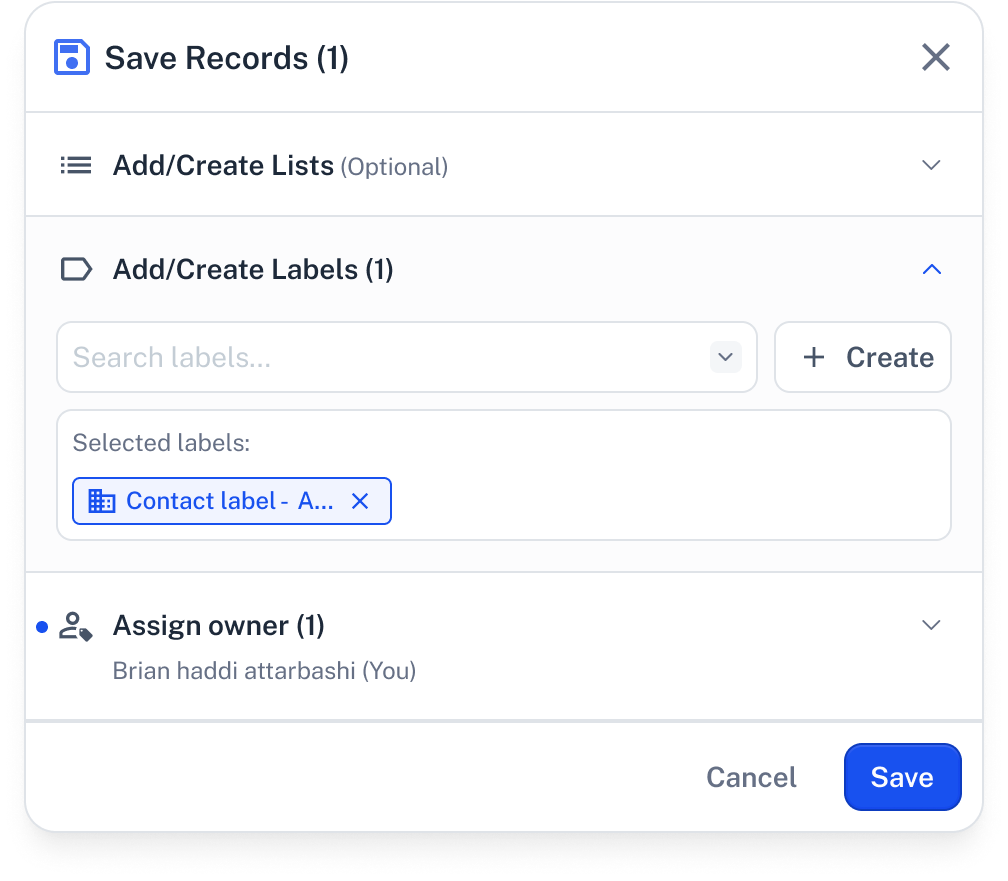Click the list icon beside Add/Create Lists
This screenshot has width=1008, height=881.
coord(76,165)
